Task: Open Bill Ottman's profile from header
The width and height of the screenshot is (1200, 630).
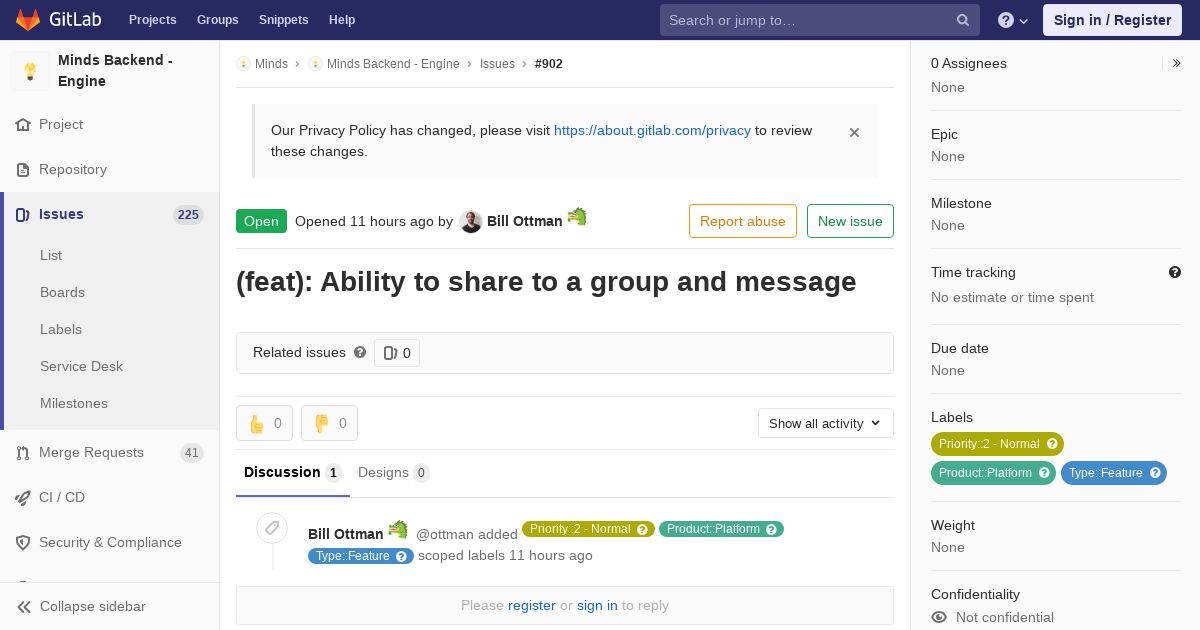Action: click(524, 221)
